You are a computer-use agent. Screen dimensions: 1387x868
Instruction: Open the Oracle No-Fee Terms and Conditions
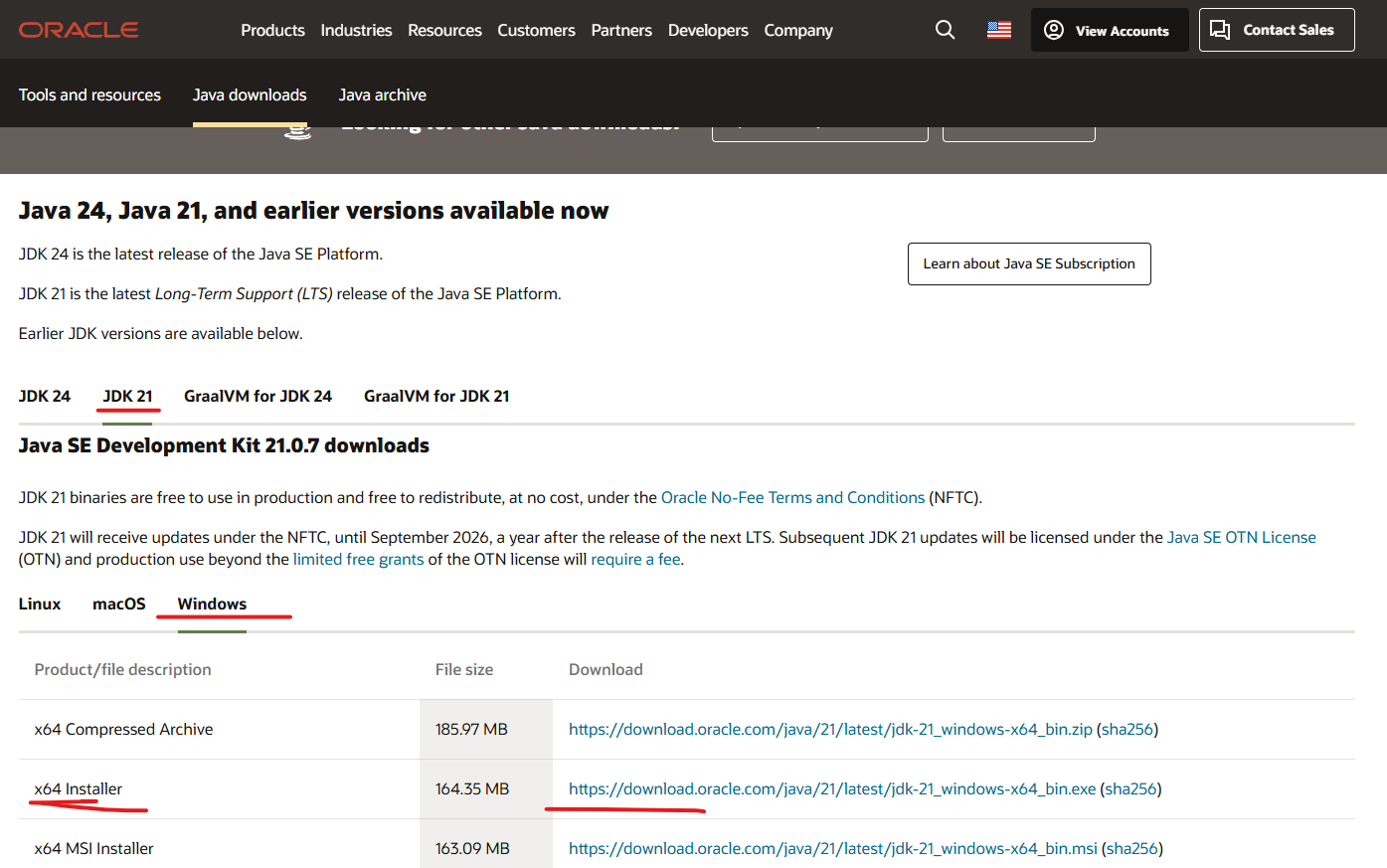coord(792,497)
